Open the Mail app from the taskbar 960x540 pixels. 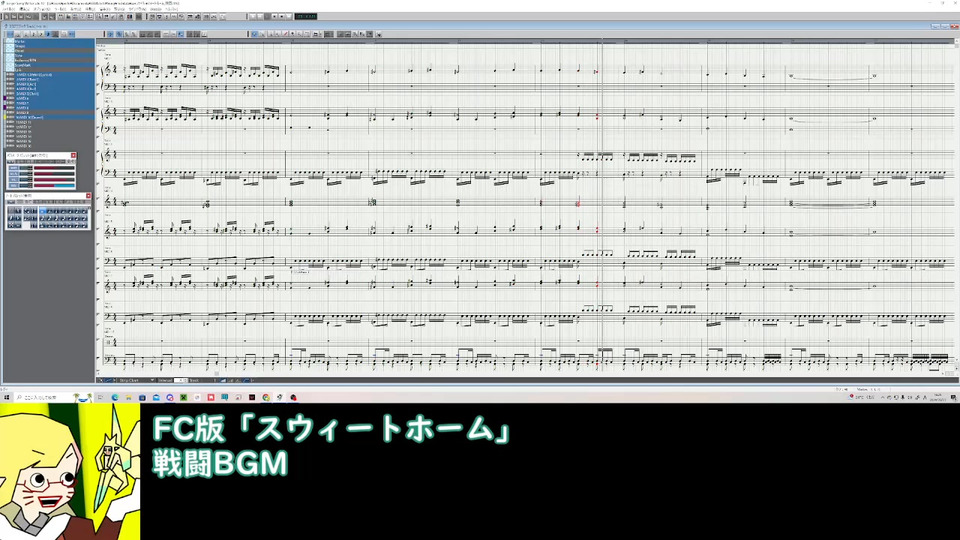[x=156, y=397]
